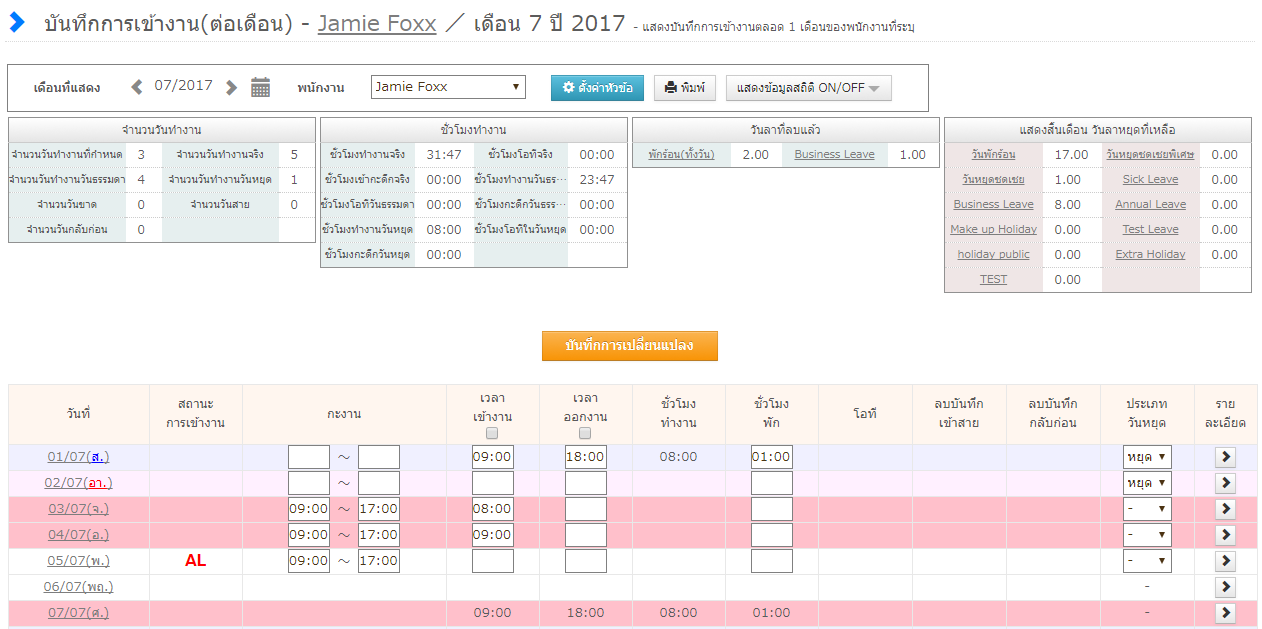Open the calendar date picker
Viewport: 1262px width, 629px height.
coord(260,87)
